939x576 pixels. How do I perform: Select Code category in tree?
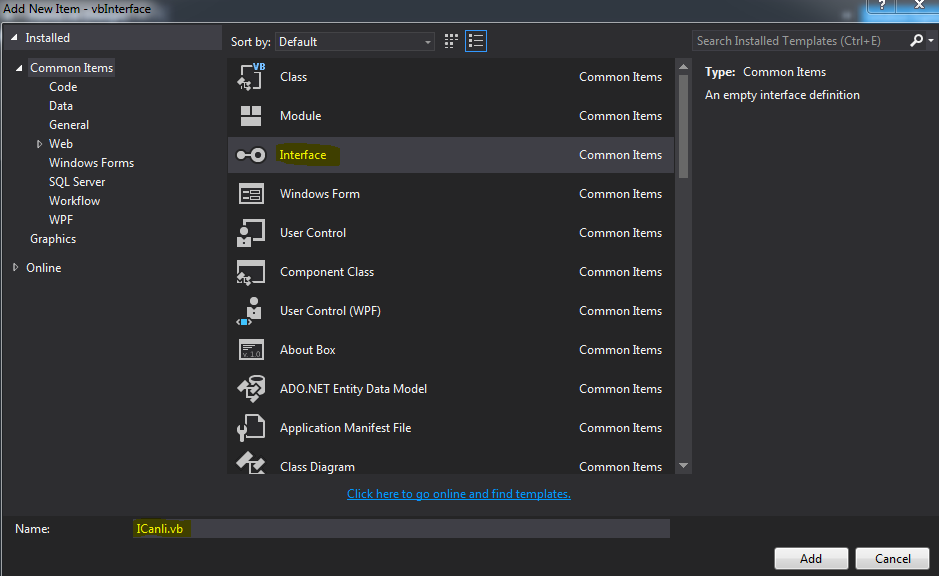coord(63,87)
